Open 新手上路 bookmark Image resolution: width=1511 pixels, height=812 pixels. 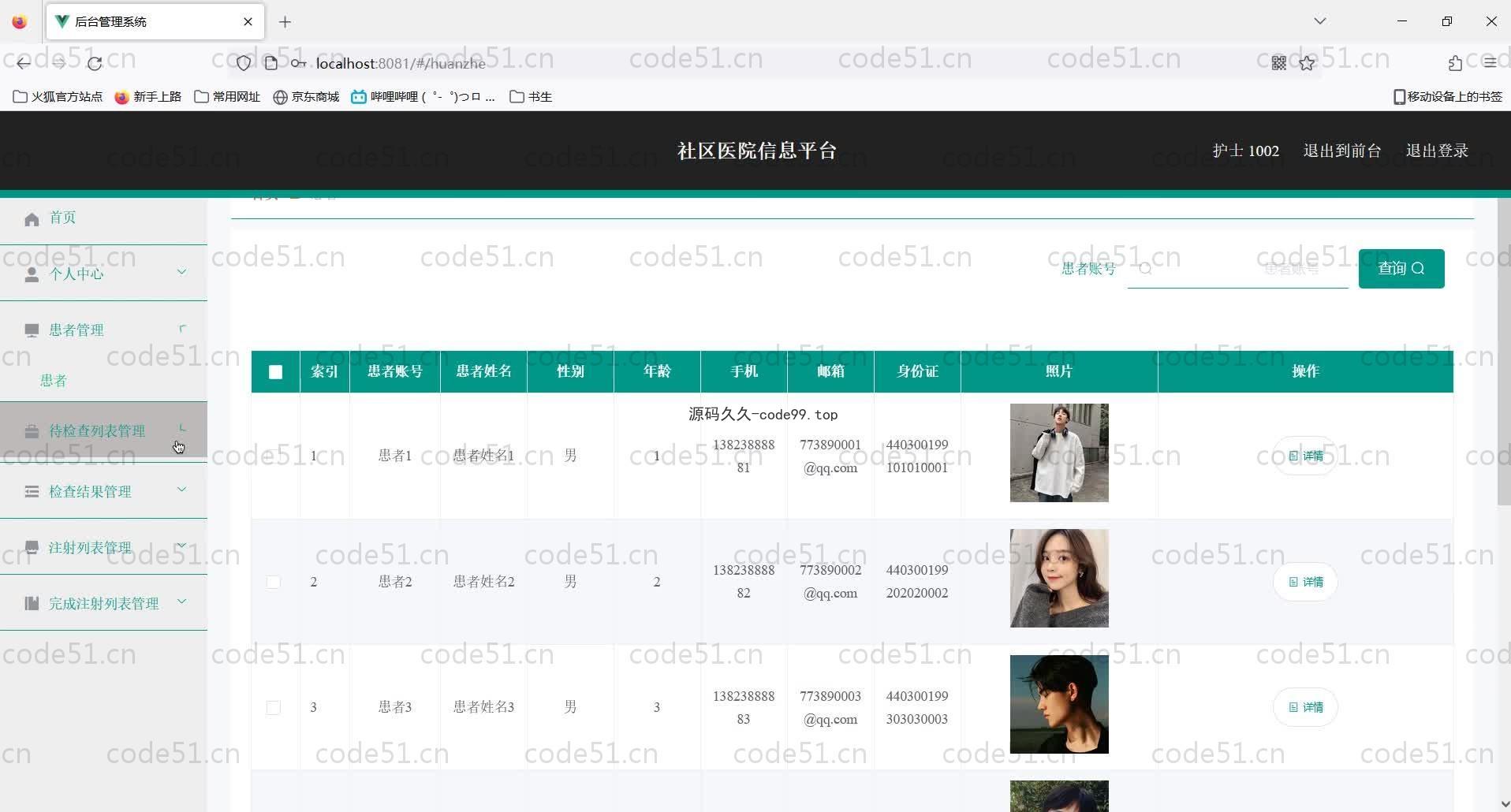pyautogui.click(x=148, y=97)
